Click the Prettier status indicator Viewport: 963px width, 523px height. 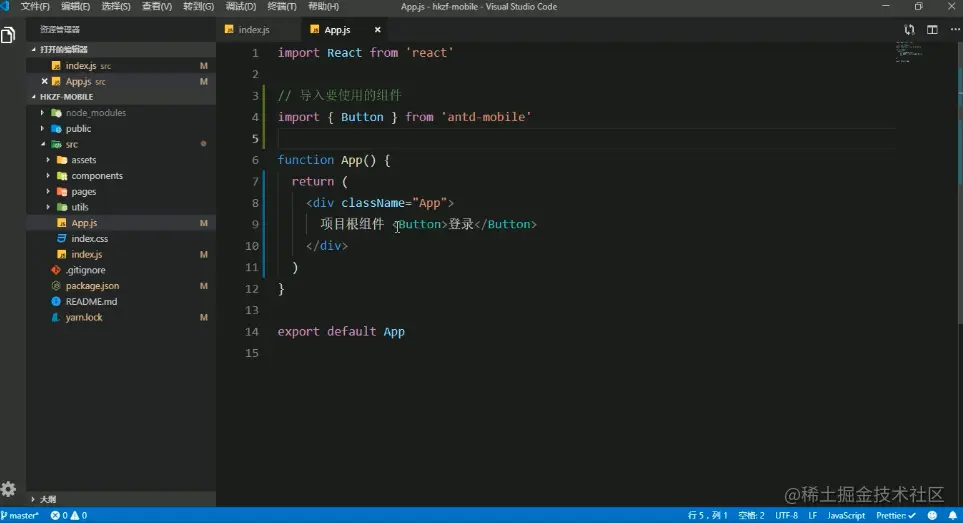pyautogui.click(x=895, y=516)
